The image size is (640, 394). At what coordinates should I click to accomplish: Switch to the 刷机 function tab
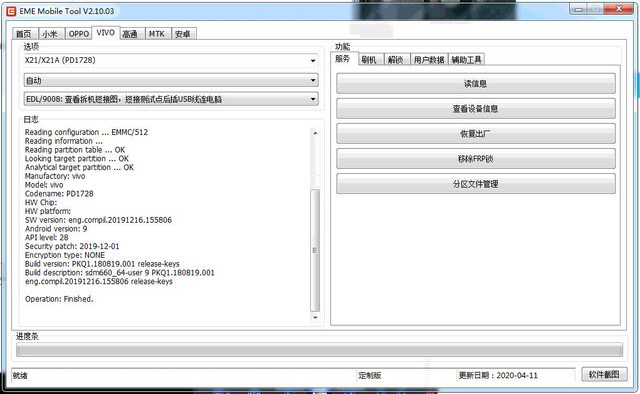point(370,60)
